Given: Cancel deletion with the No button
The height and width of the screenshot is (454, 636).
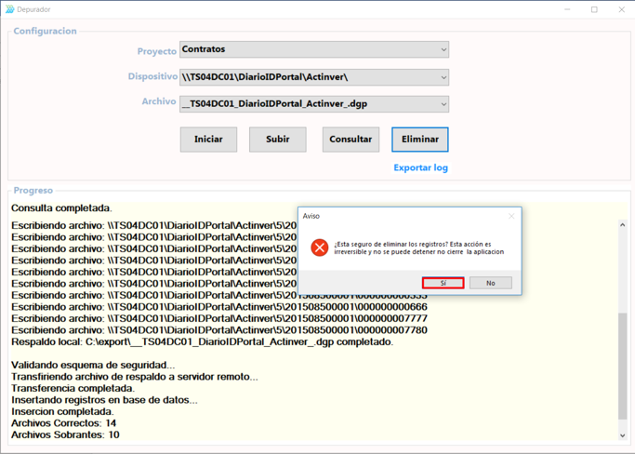Looking at the screenshot, I should [x=490, y=283].
